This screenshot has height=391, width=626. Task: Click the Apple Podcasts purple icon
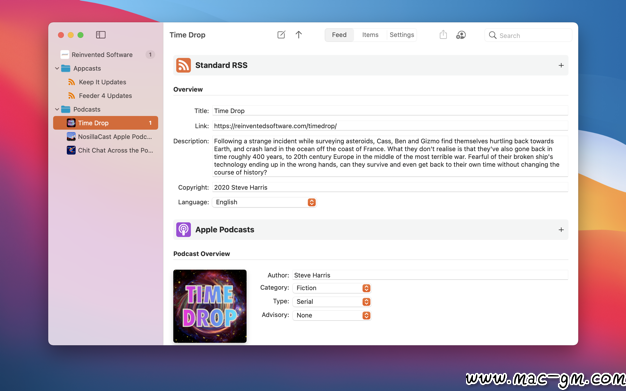pos(184,230)
